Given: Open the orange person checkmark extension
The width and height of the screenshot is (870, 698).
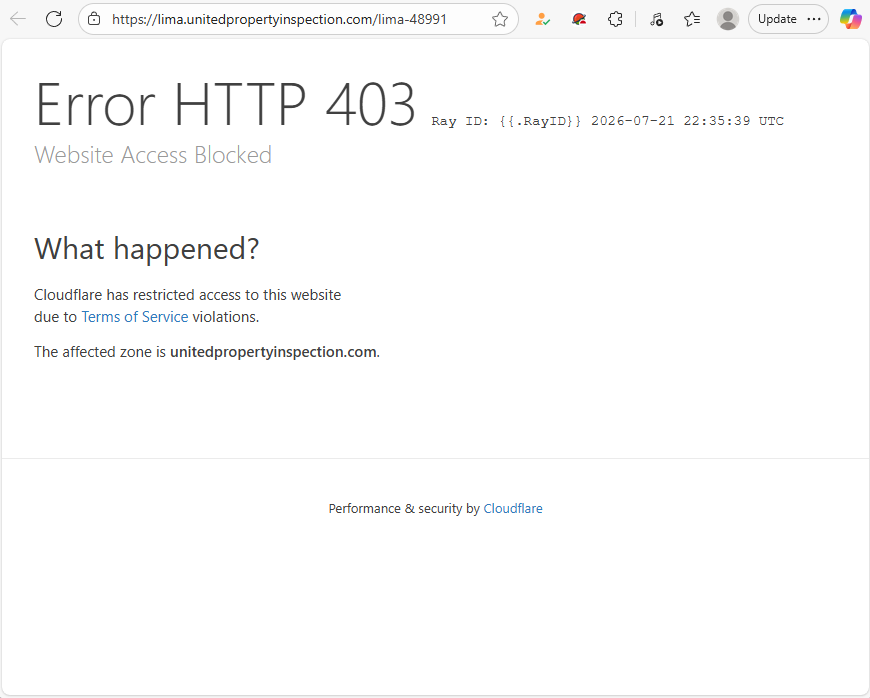Looking at the screenshot, I should coord(542,19).
